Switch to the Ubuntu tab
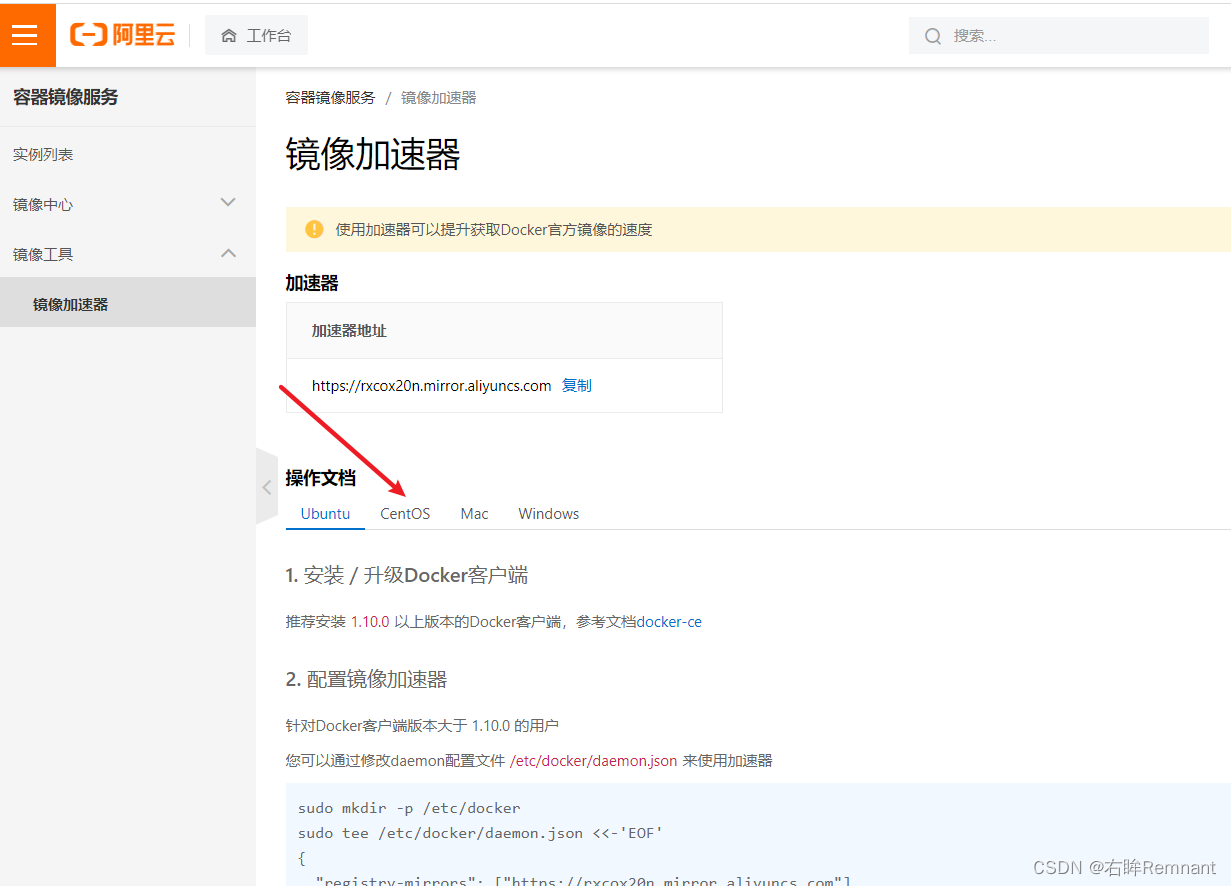The height and width of the screenshot is (886, 1231). coord(325,513)
